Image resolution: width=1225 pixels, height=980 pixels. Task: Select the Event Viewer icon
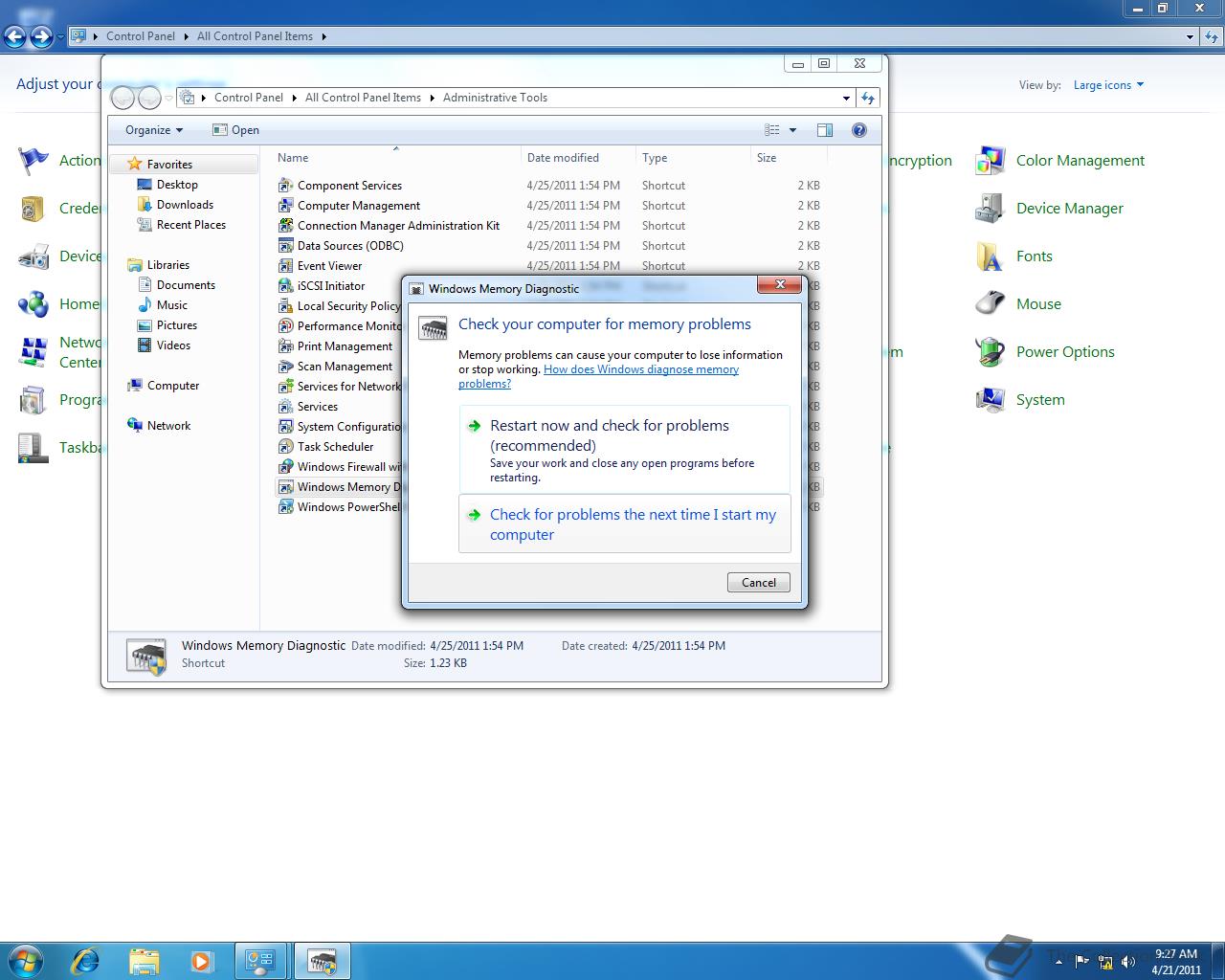tap(285, 265)
